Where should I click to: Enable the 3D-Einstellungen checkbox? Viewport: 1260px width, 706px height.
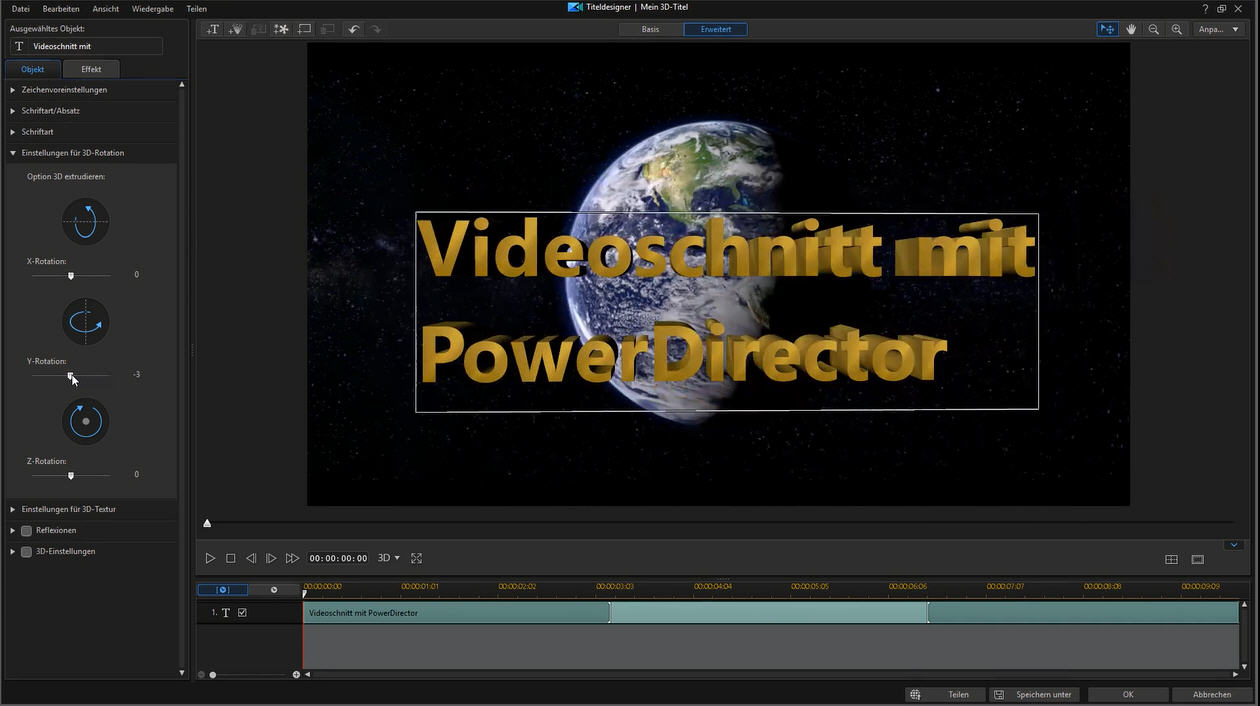pos(27,551)
